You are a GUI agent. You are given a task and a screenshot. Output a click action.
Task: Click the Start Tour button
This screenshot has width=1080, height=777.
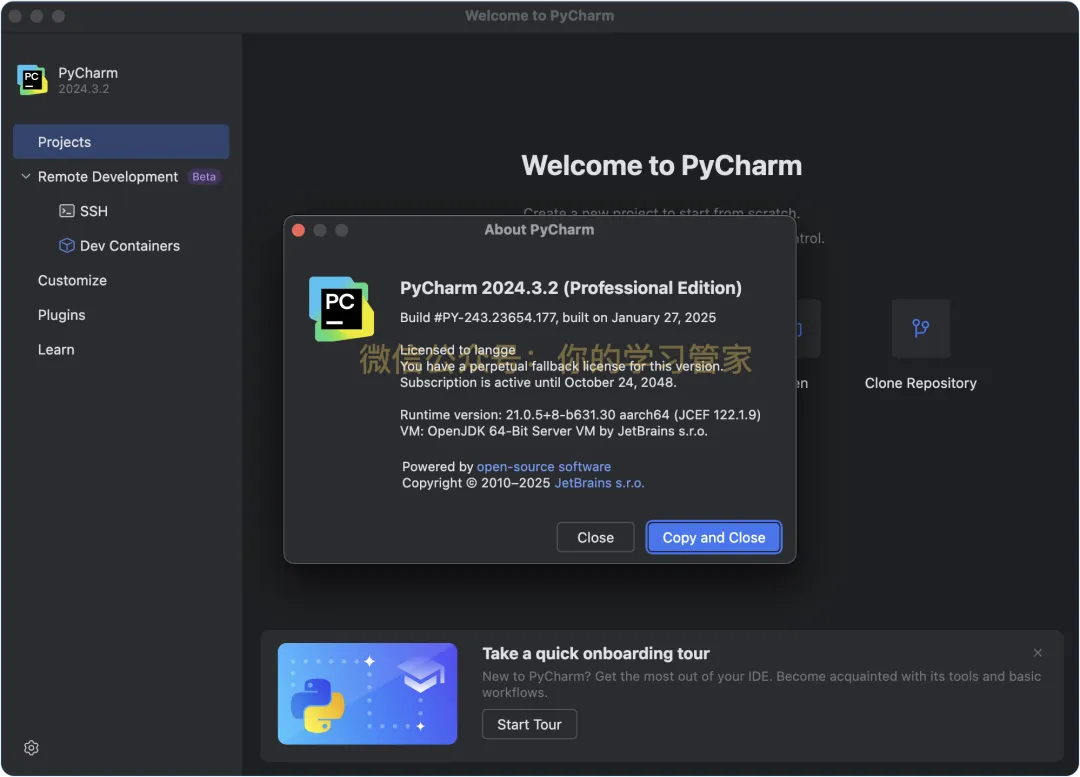coord(529,724)
